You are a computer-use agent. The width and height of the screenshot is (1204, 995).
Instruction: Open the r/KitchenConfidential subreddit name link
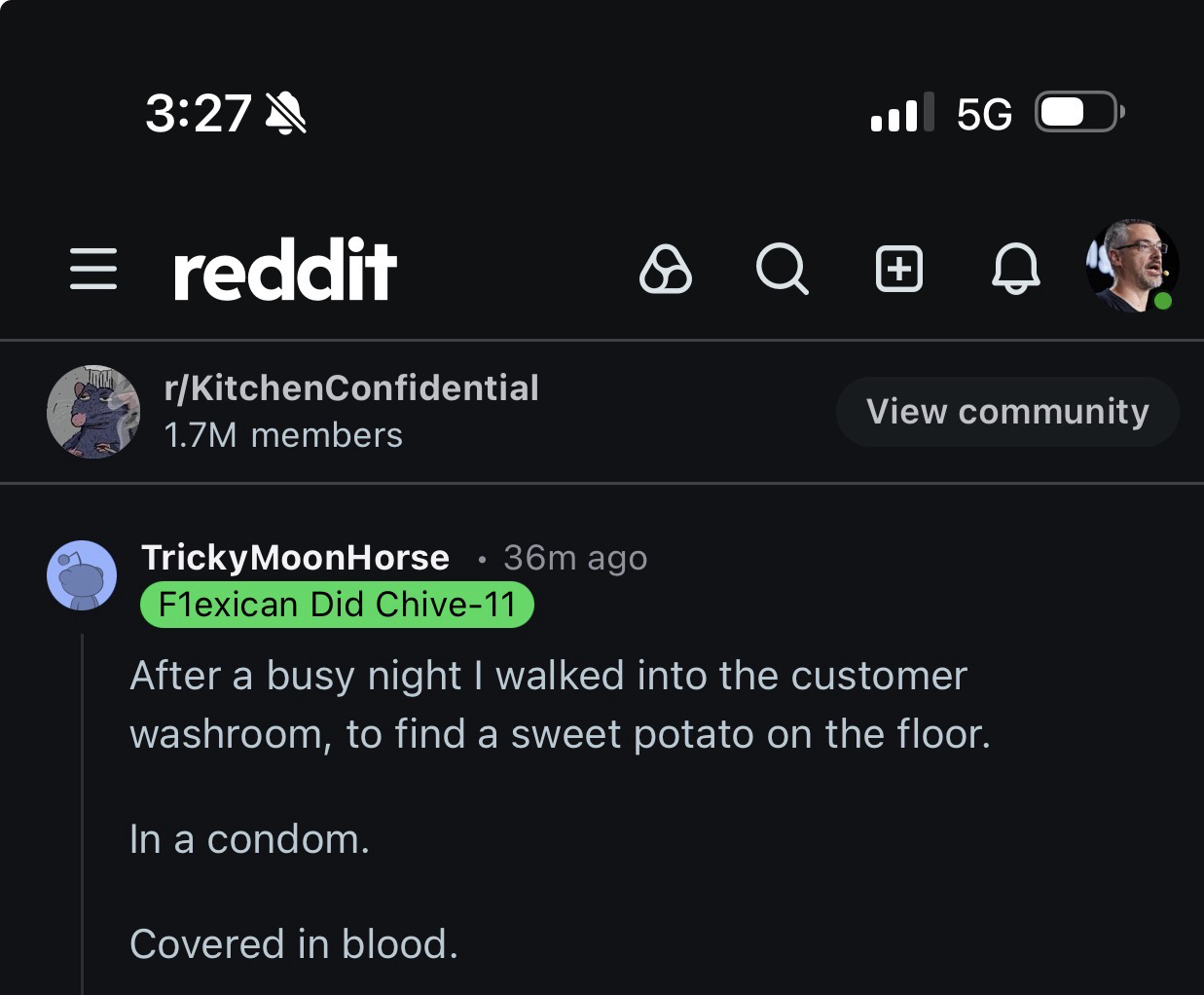coord(351,387)
